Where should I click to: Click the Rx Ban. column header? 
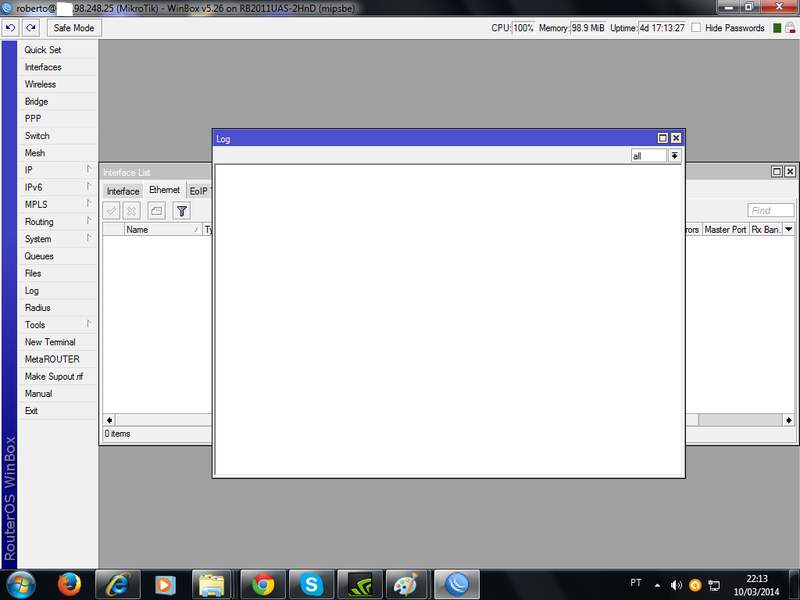coord(765,230)
